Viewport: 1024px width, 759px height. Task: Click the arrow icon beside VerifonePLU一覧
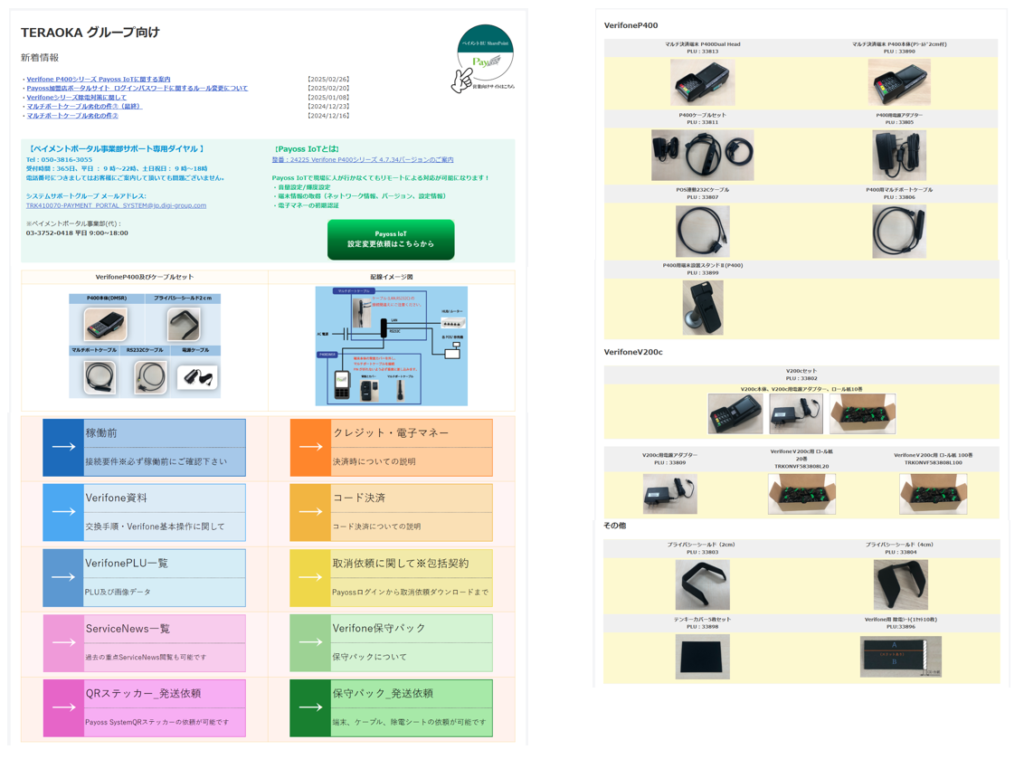point(63,577)
